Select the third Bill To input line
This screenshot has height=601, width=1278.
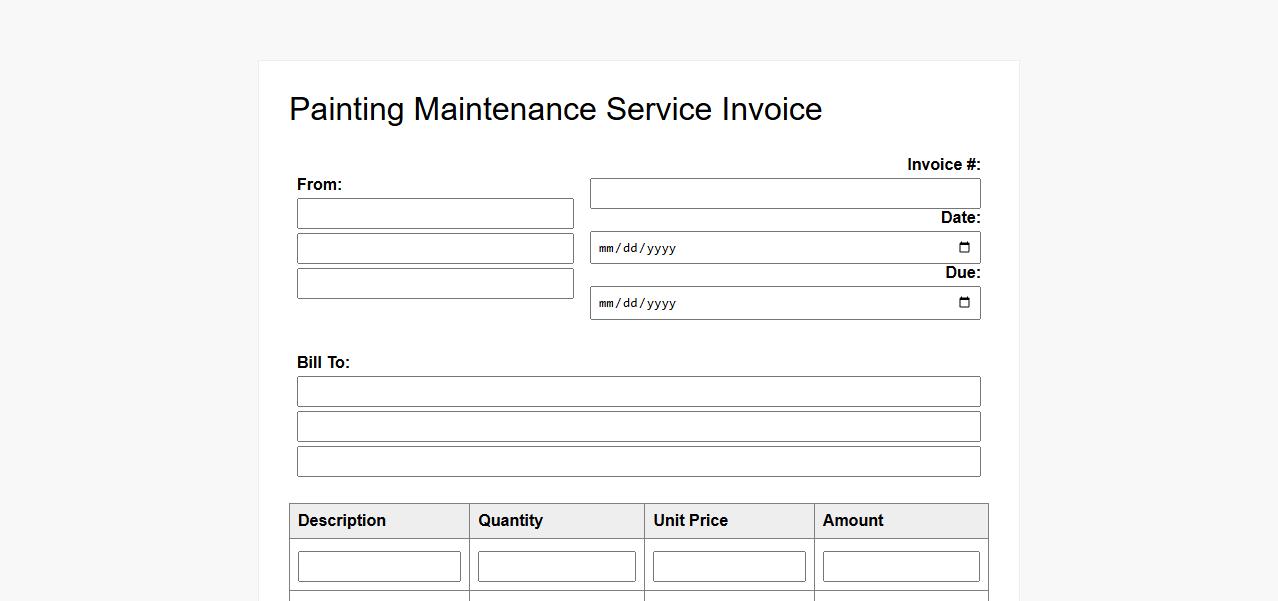638,462
